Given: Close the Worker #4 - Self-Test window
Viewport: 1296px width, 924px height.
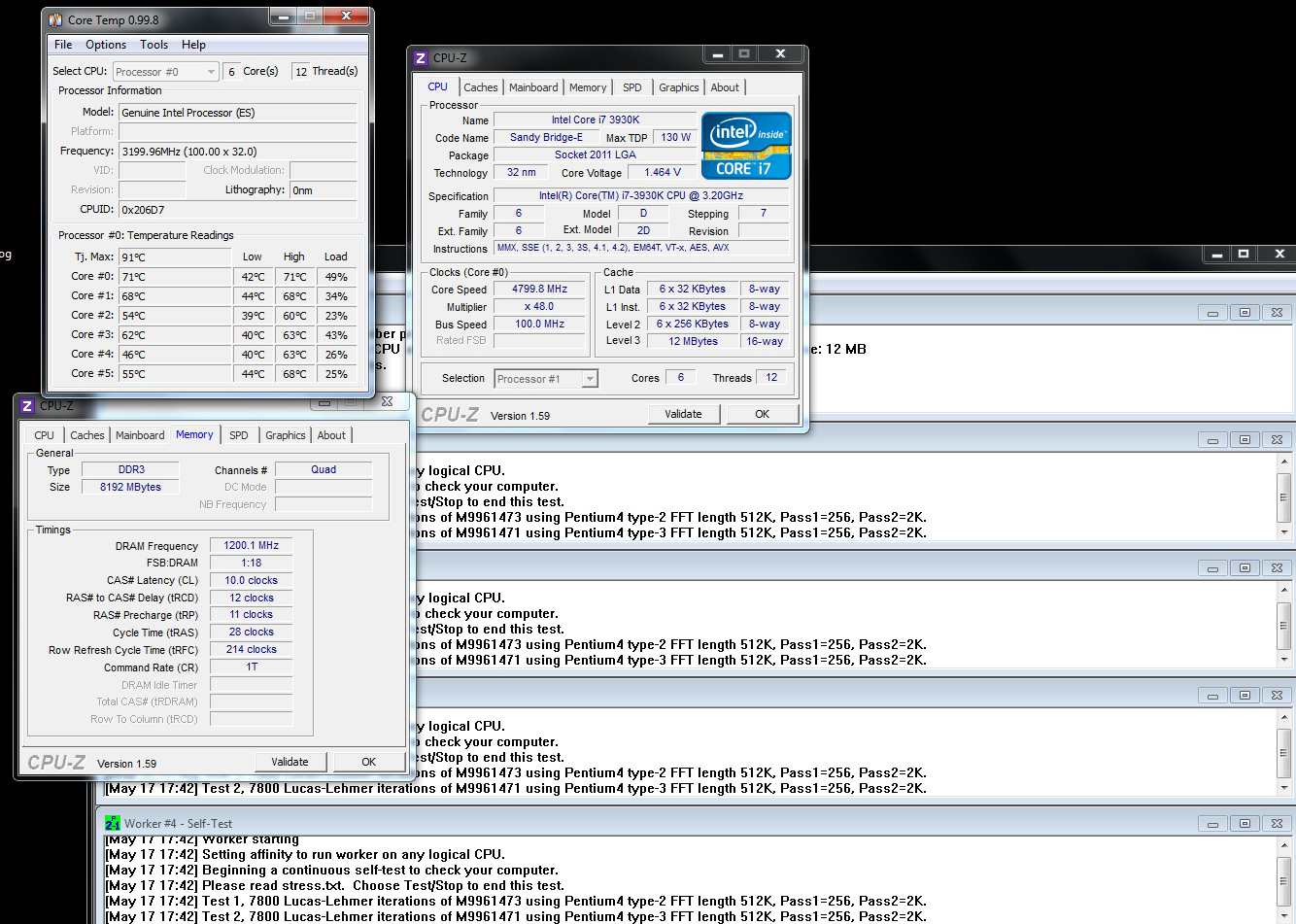Looking at the screenshot, I should pos(1277,824).
